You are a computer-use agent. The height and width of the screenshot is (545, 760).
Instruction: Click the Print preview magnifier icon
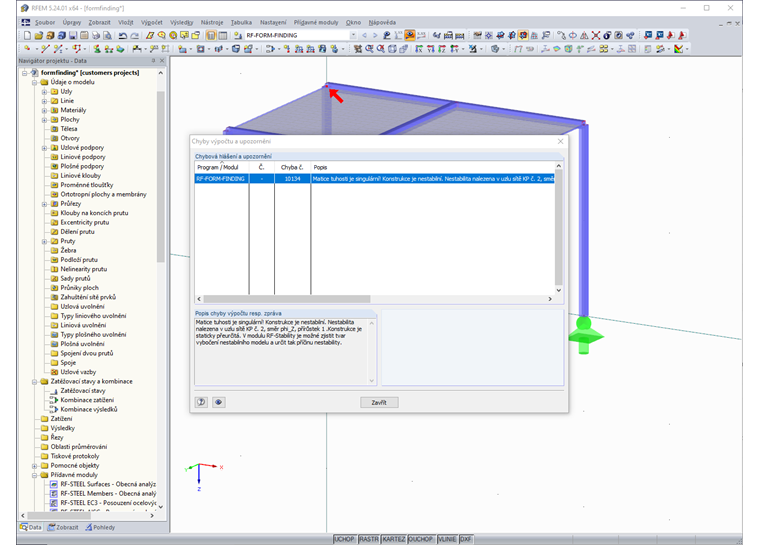(107, 35)
